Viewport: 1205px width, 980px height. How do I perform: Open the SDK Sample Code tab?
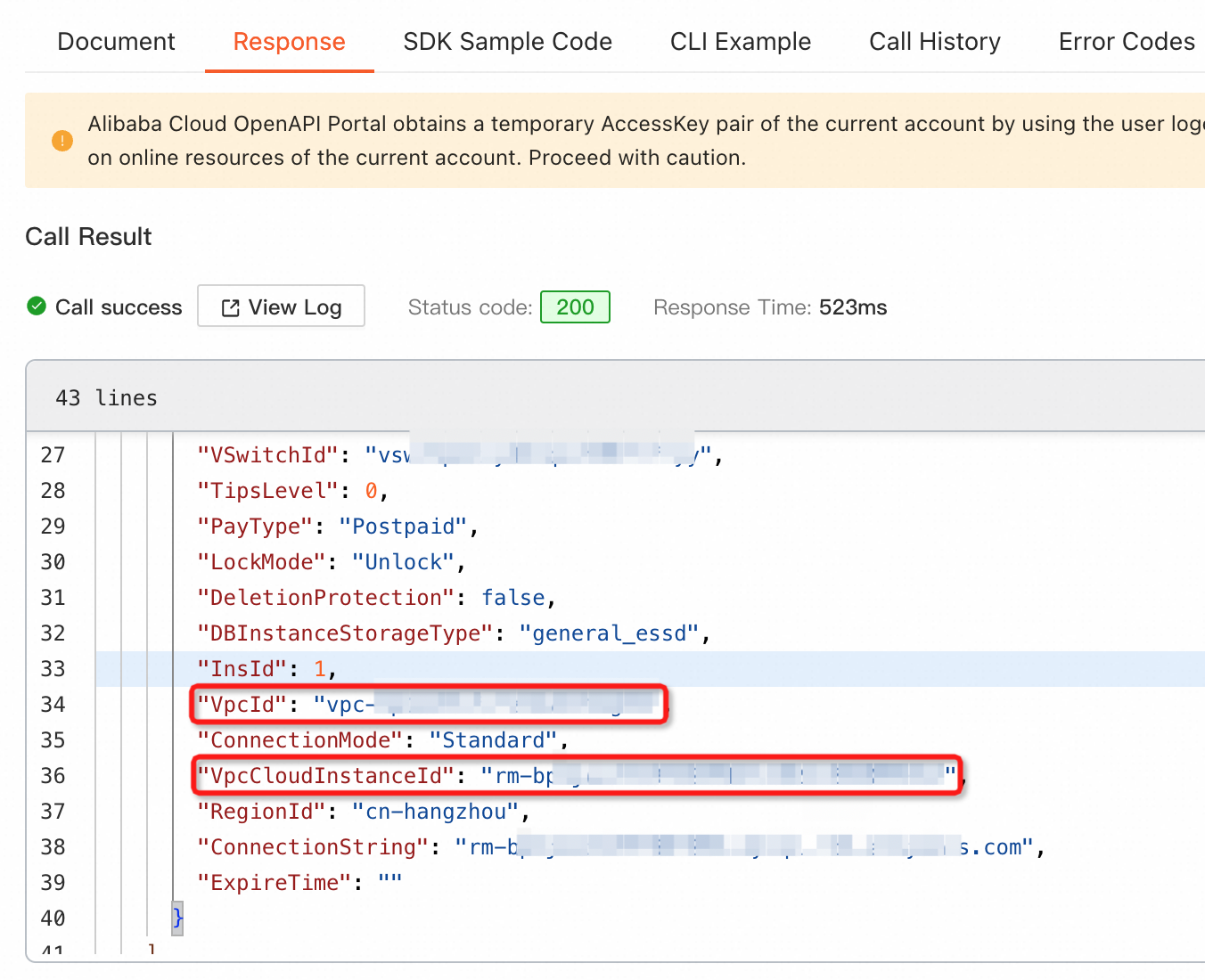pyautogui.click(x=507, y=42)
